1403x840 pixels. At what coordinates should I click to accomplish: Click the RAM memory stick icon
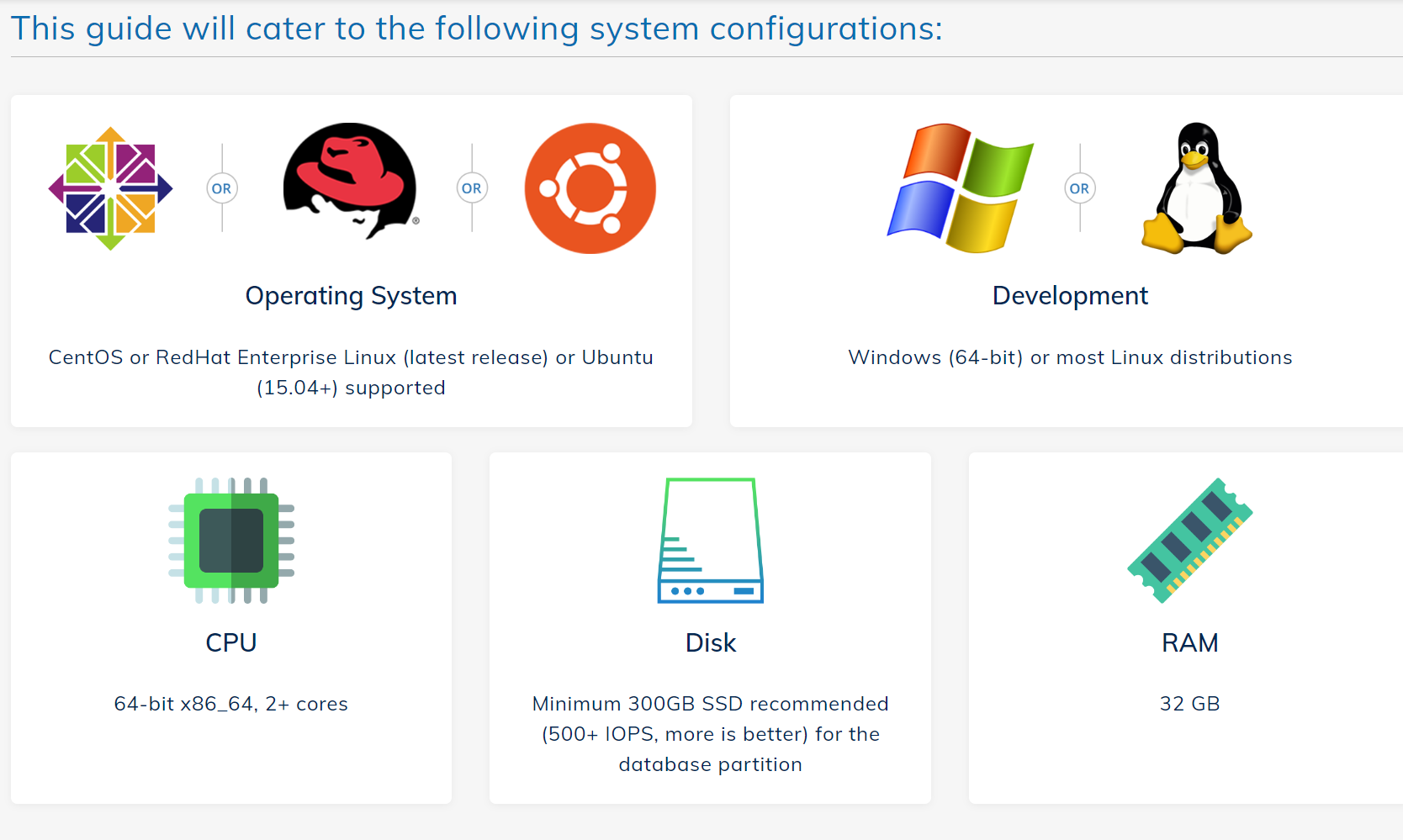click(x=1190, y=541)
